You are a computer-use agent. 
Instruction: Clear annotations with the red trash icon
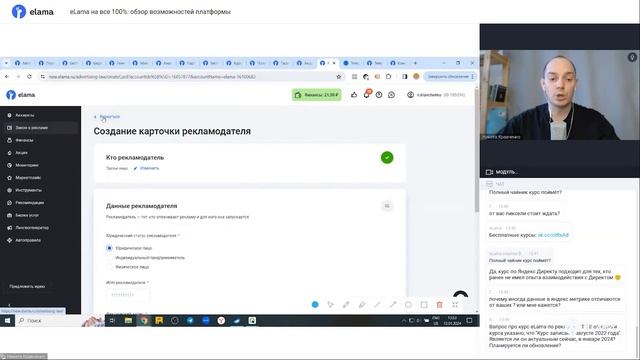[440, 304]
